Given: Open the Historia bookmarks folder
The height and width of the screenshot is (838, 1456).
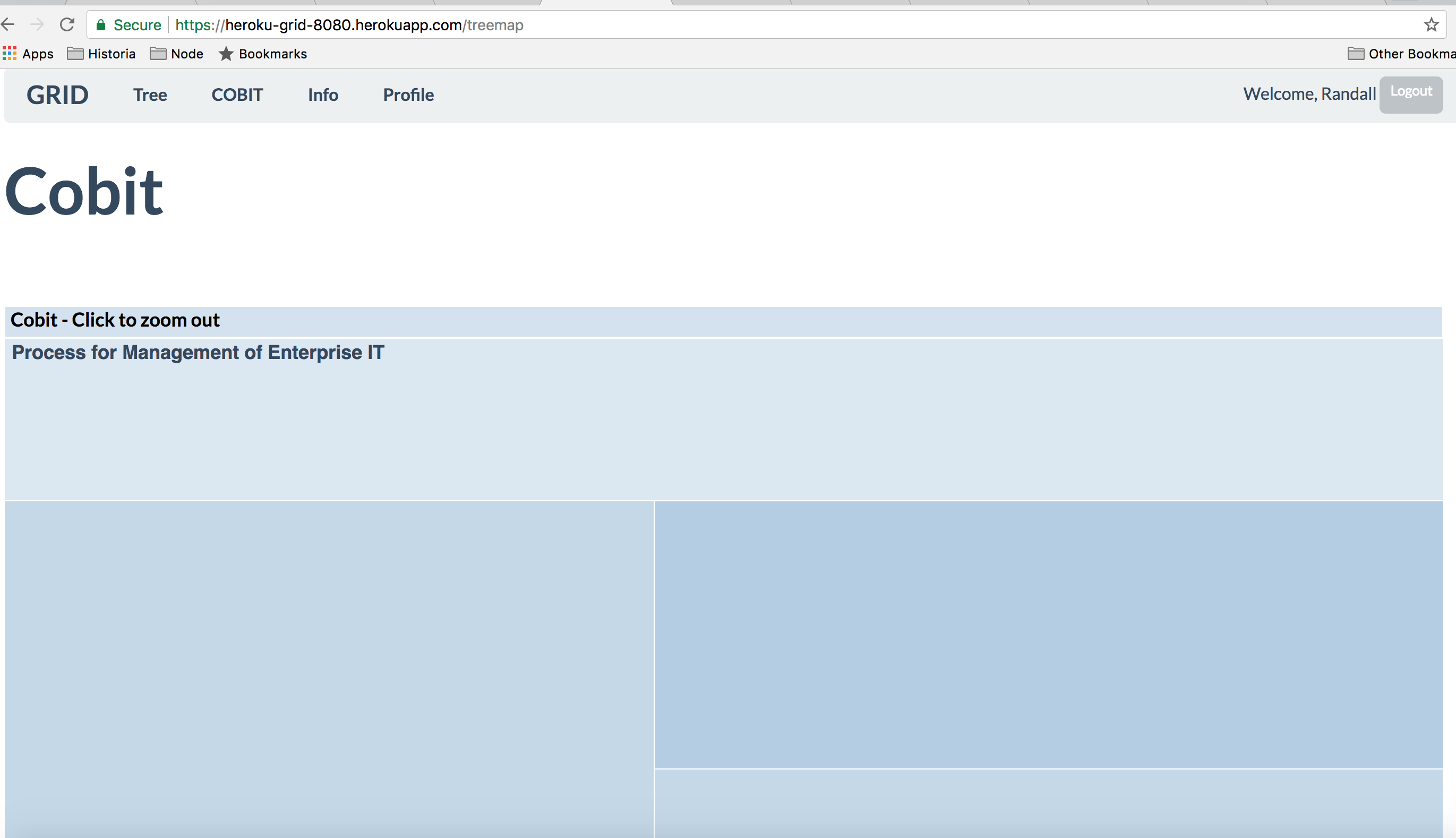Looking at the screenshot, I should 101,54.
